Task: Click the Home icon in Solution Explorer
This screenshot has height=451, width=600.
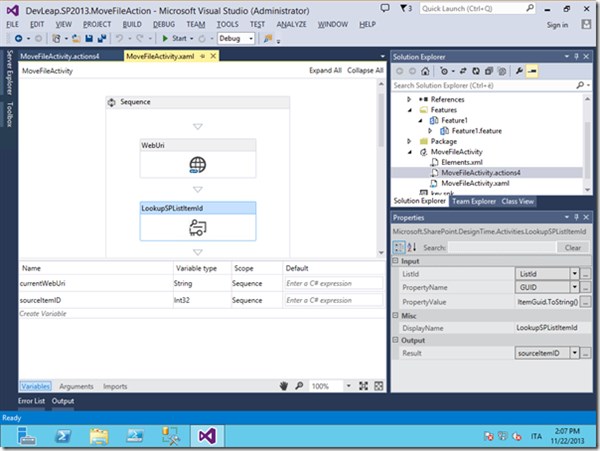Action: 425,71
